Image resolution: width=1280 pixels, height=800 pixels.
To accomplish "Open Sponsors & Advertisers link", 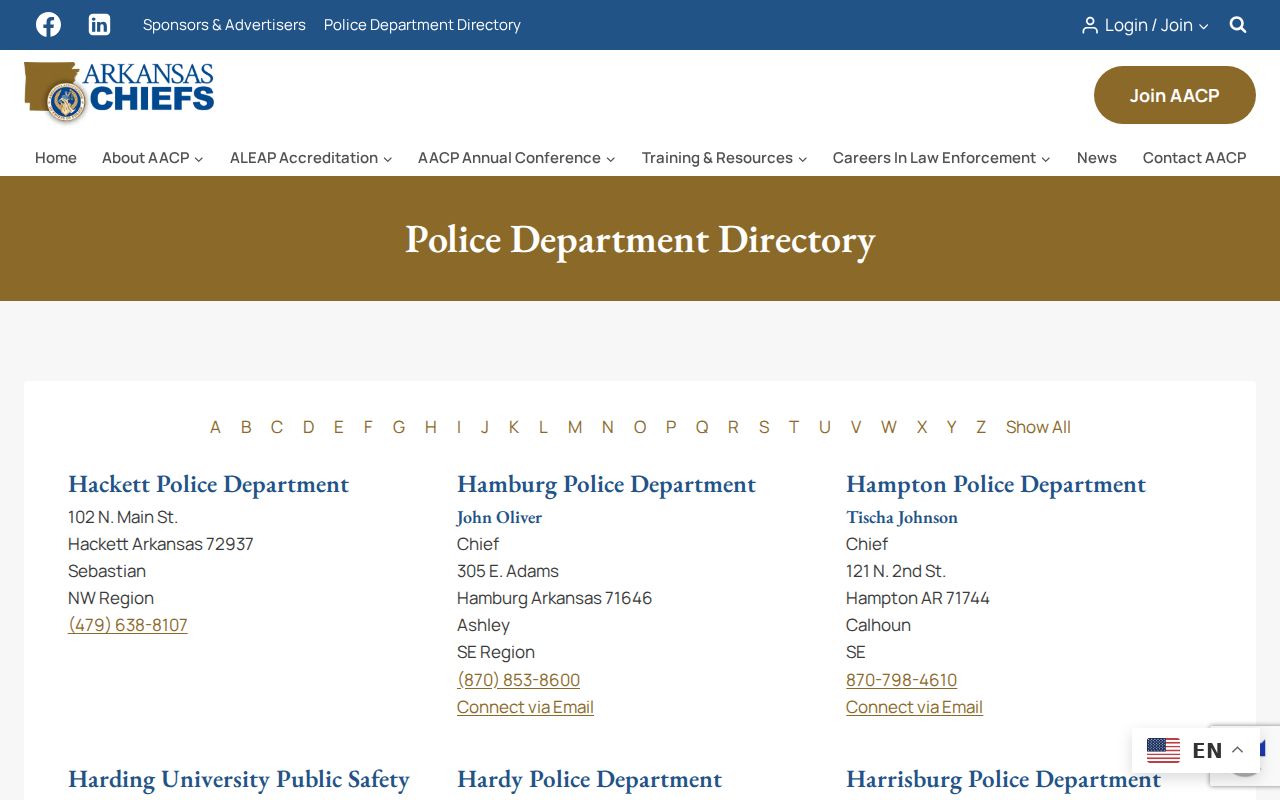I will coord(224,25).
